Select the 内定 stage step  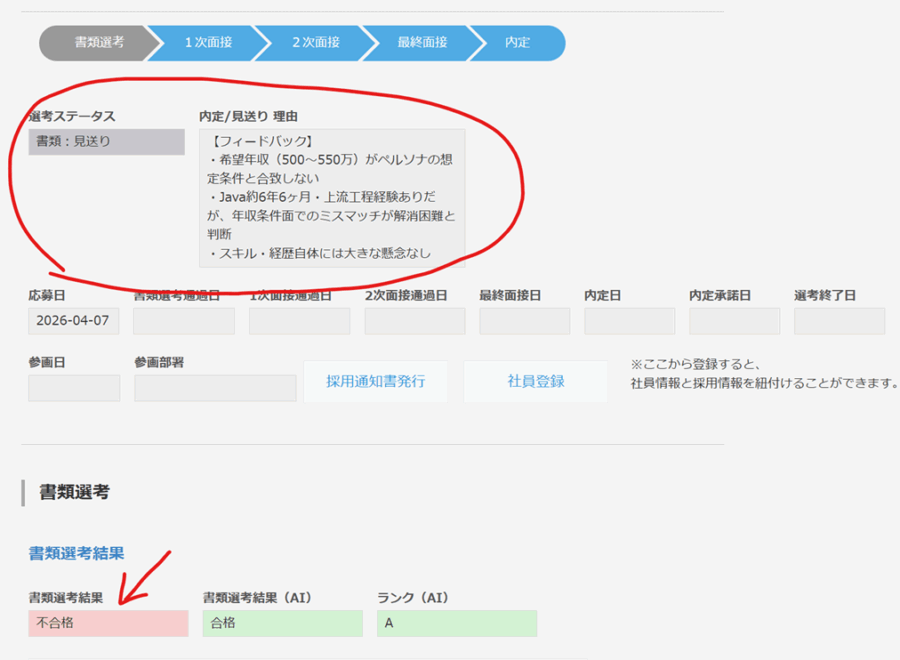click(518, 43)
